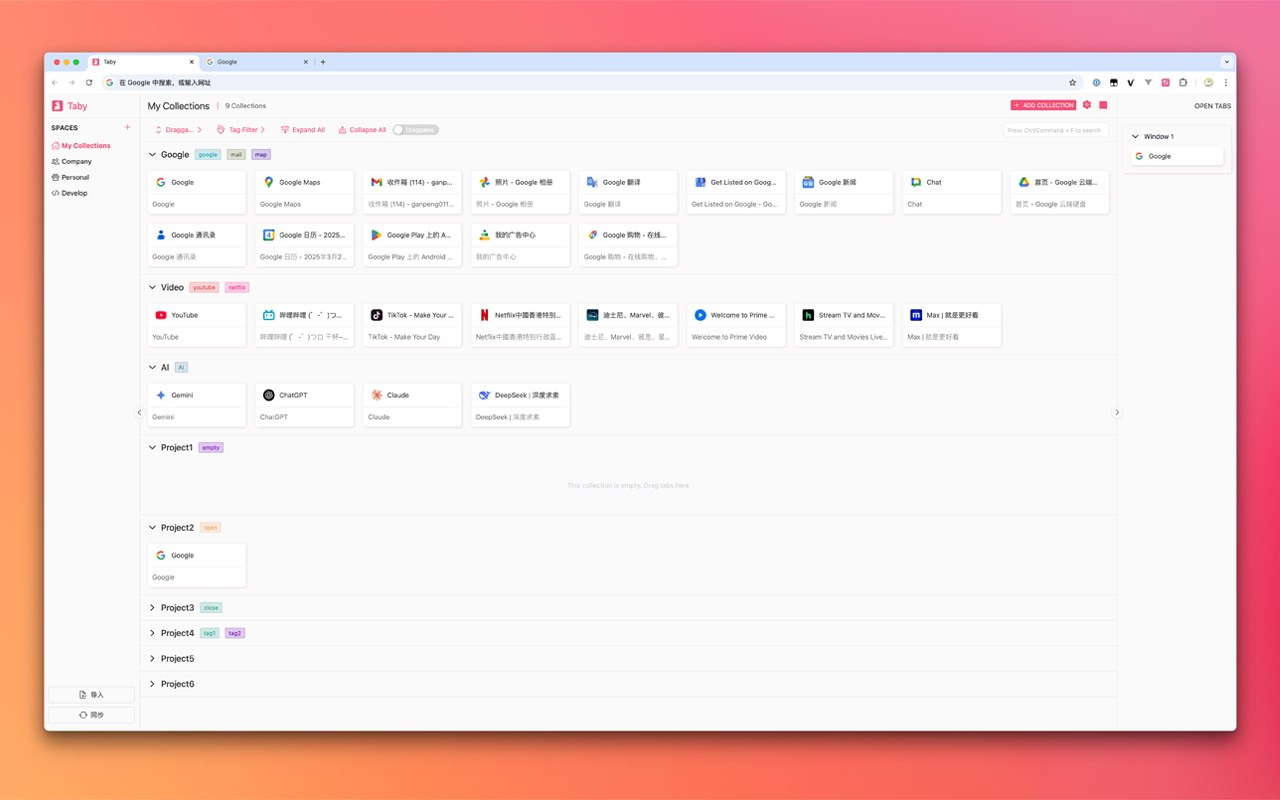Click the 导入 import button

point(91,695)
